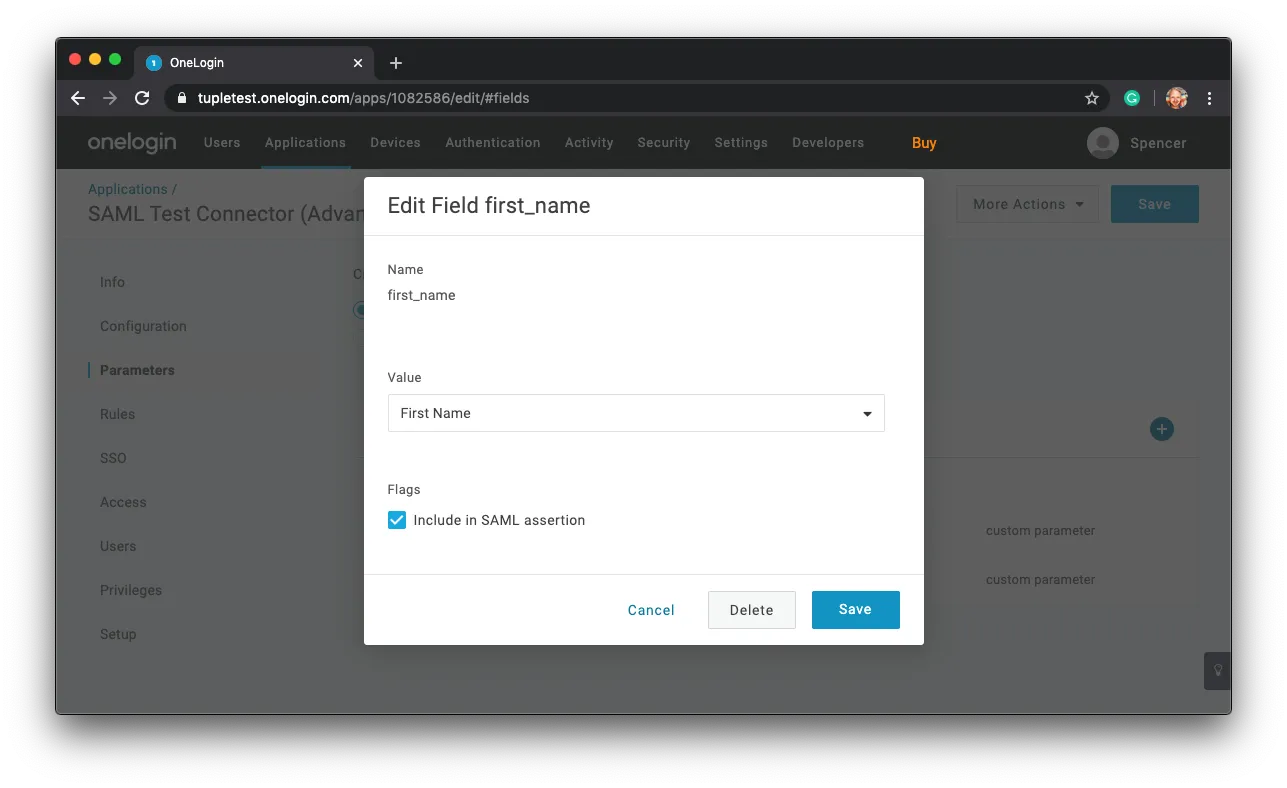1287x788 pixels.
Task: Bookmark page with the star icon
Action: click(1092, 98)
